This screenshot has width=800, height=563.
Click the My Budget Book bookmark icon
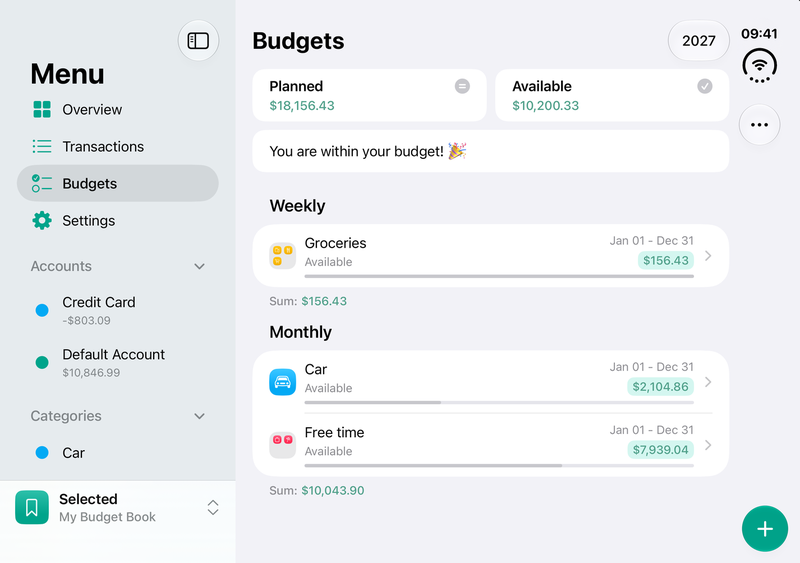[x=32, y=507]
